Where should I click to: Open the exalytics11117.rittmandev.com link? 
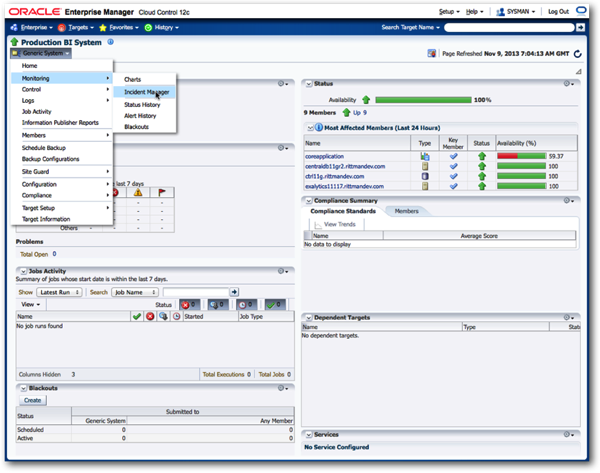(x=344, y=186)
